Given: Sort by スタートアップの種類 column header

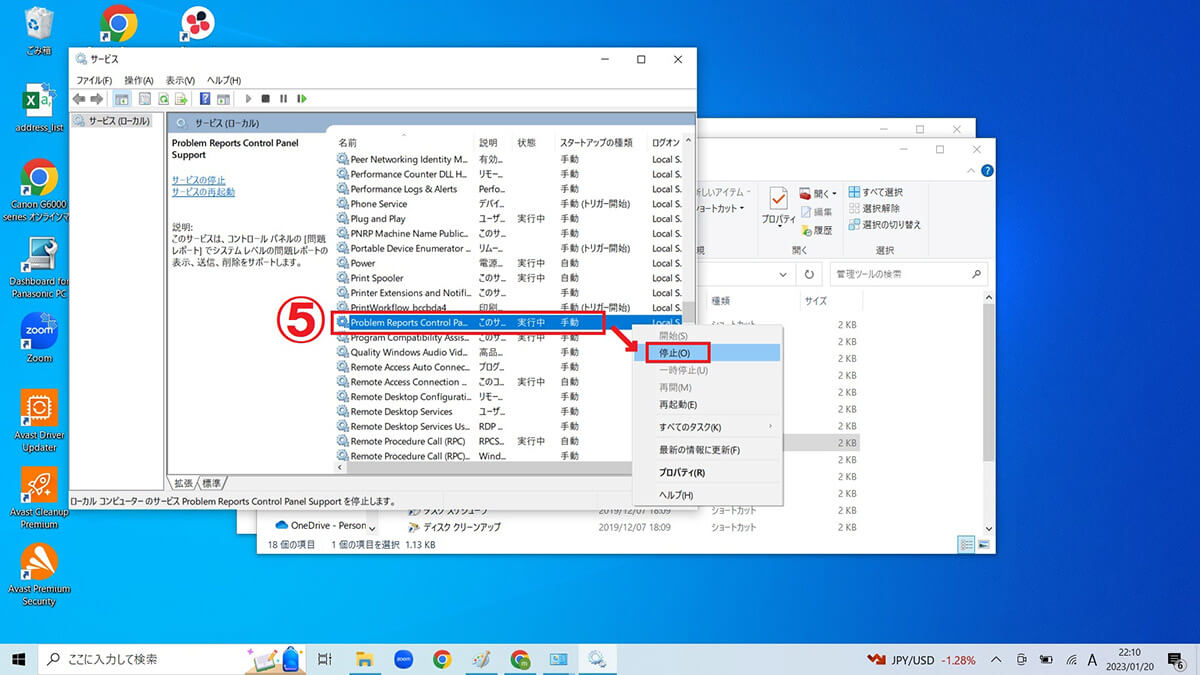Looking at the screenshot, I should click(x=599, y=143).
